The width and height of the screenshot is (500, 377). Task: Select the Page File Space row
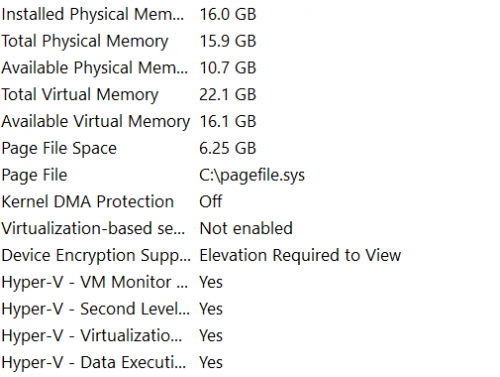250,148
